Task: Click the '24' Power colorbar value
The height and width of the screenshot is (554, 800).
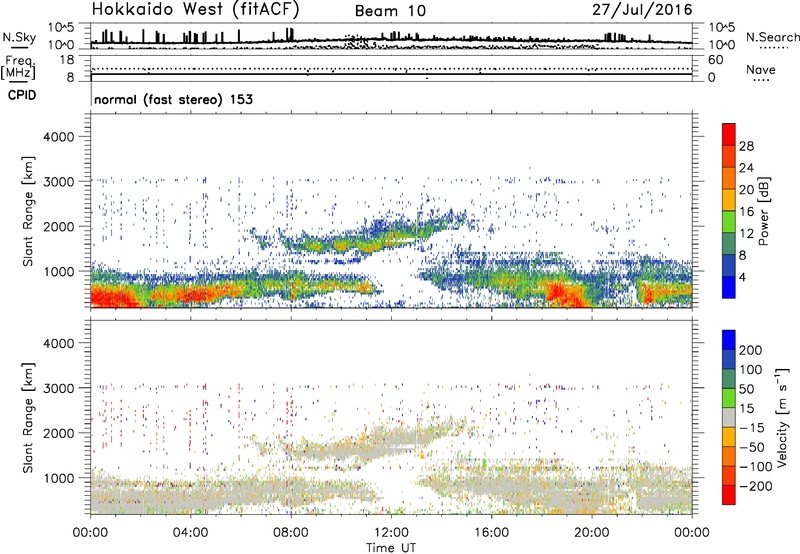Action: click(x=746, y=168)
